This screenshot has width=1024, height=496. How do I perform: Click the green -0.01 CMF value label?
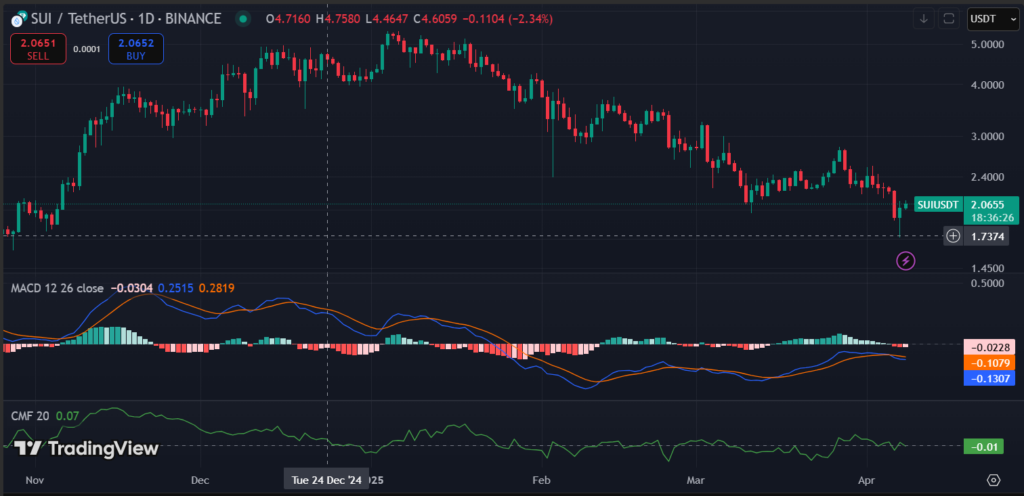coord(985,446)
